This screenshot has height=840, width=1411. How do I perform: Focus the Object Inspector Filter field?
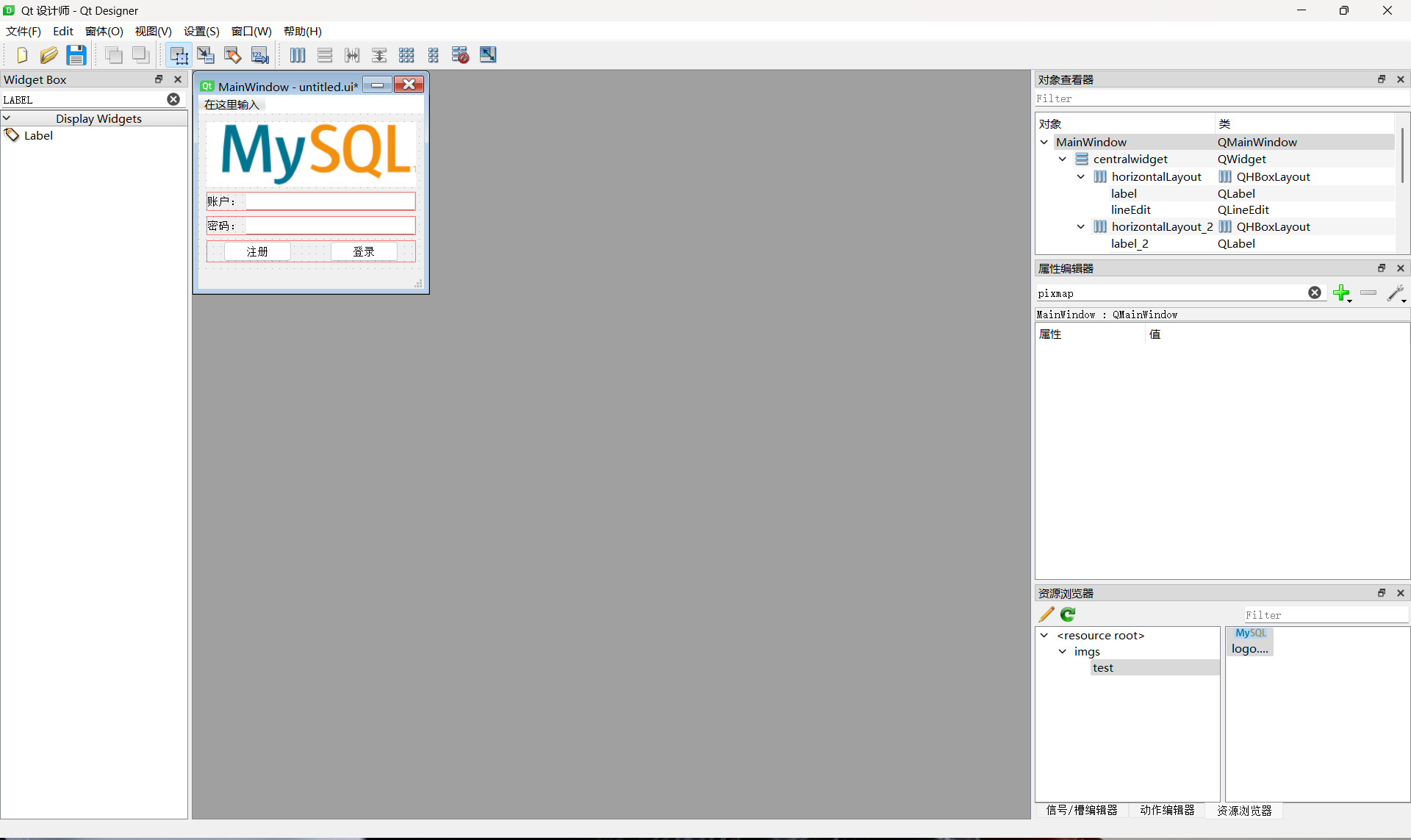click(x=1221, y=98)
